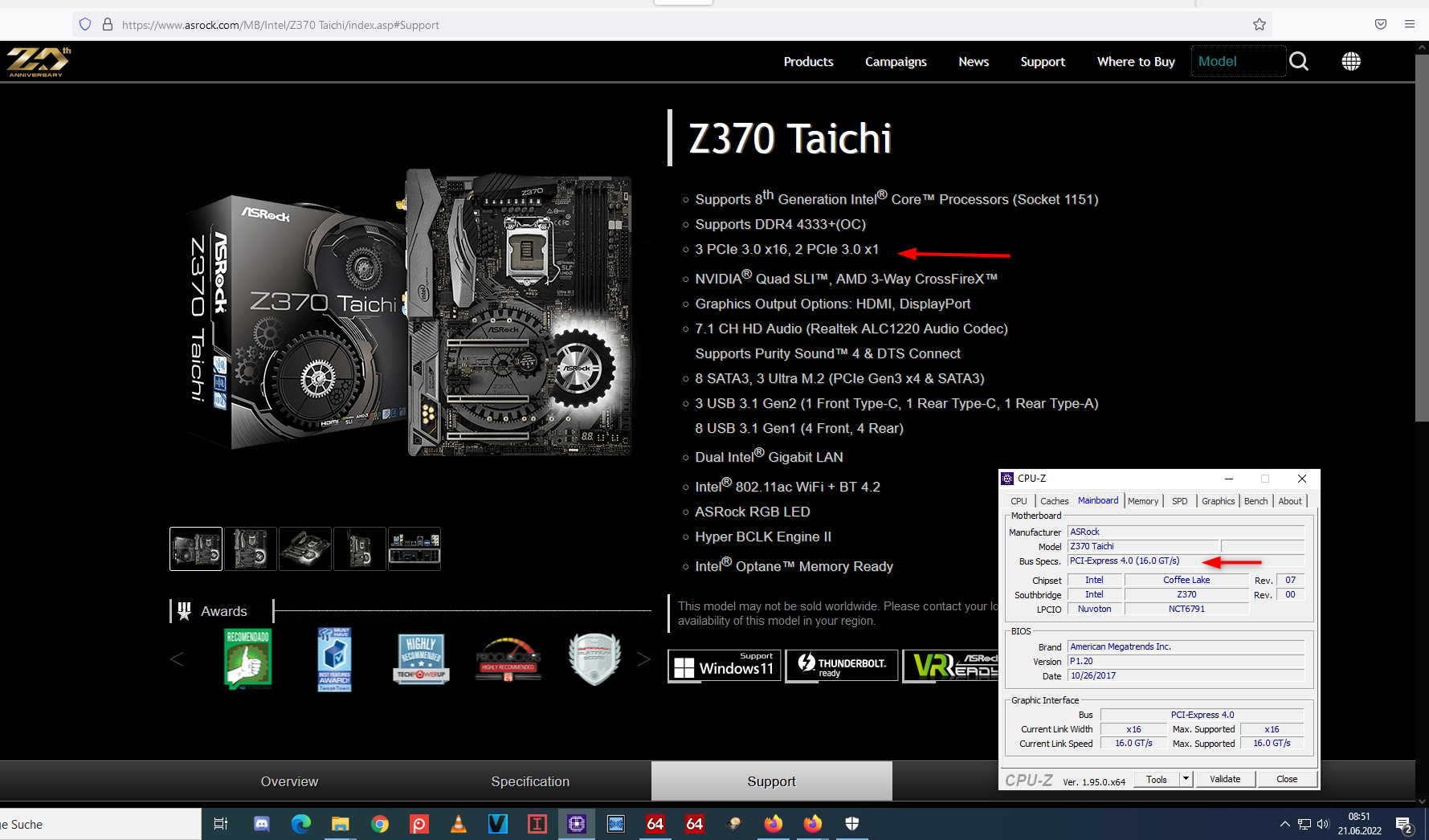1429x840 pixels.
Task: Open the Pocket save icon in Firefox toolbar
Action: click(1381, 25)
